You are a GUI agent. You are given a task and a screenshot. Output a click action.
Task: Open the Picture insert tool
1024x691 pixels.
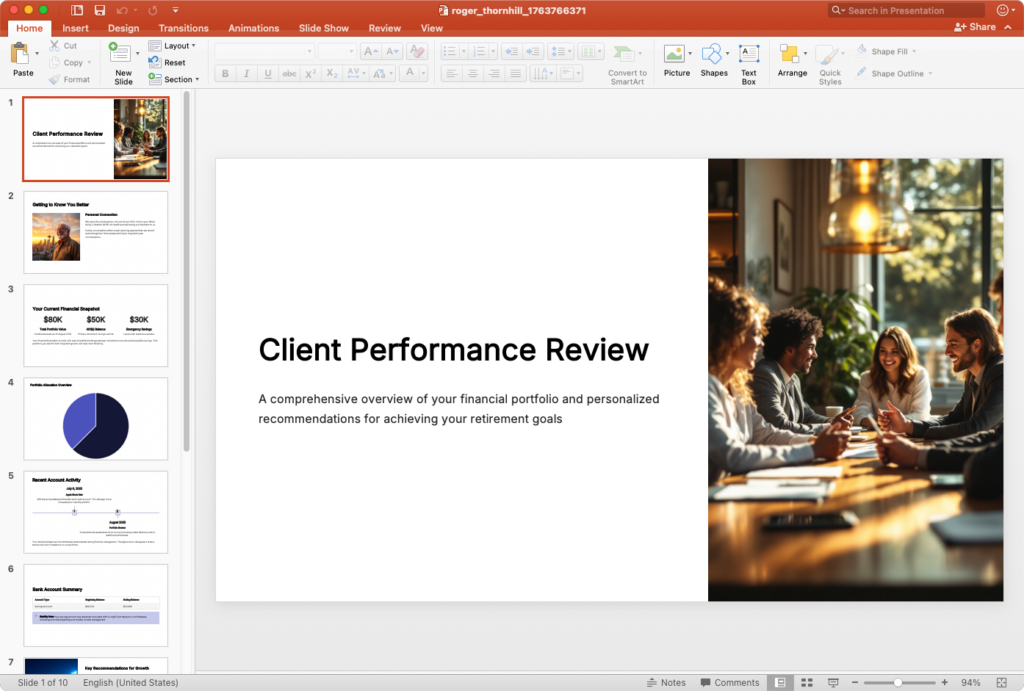tap(675, 54)
